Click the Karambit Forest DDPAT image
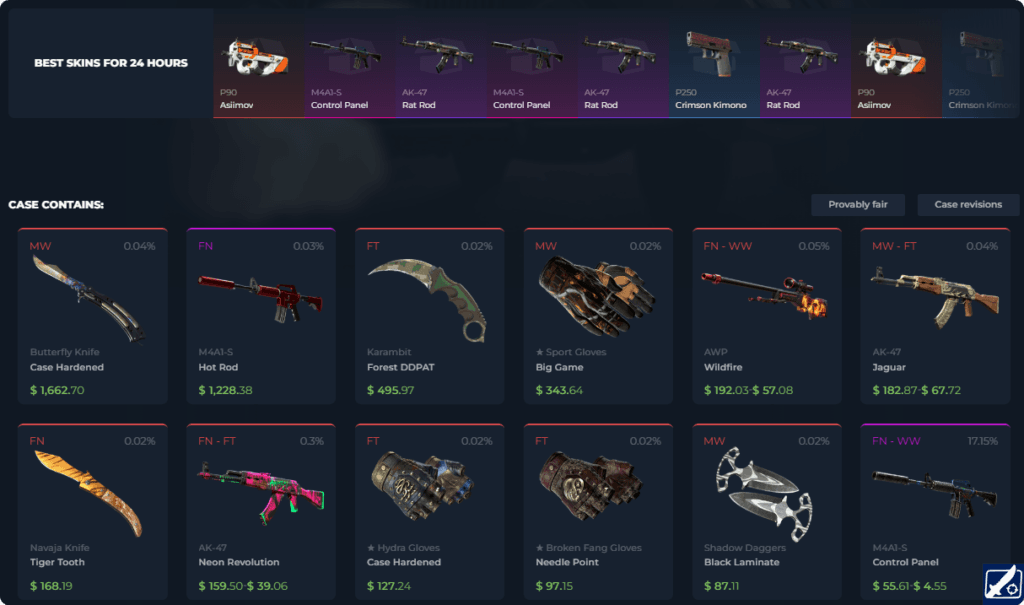The image size is (1024, 605). [429, 299]
